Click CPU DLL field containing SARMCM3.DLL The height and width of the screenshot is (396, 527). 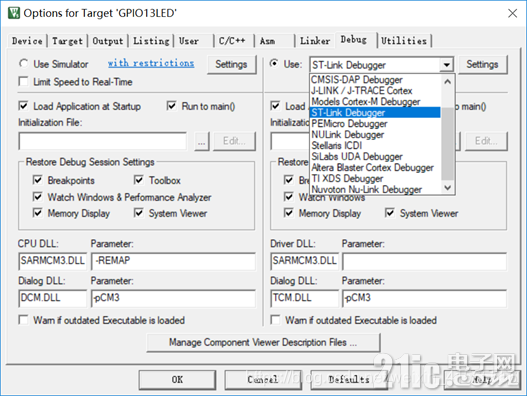point(53,261)
